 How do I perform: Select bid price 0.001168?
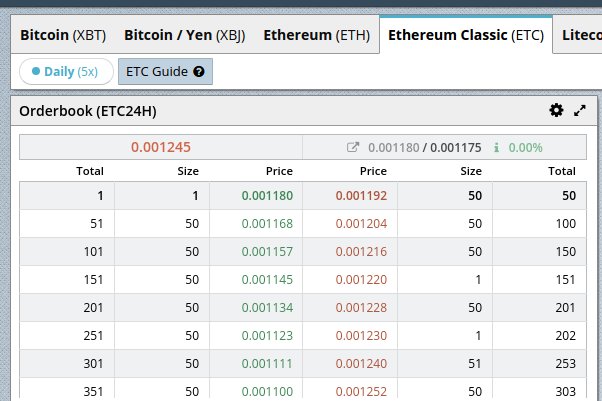pos(267,224)
